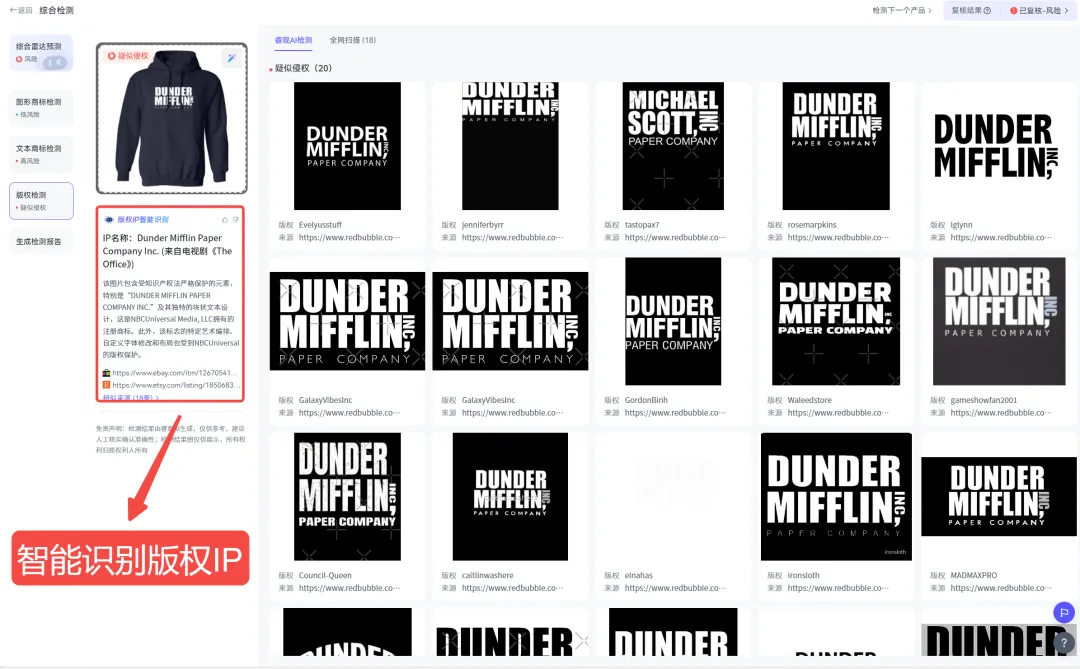The height and width of the screenshot is (669, 1080).
Task: Click the gameshowfan2001 author name
Action: click(984, 400)
